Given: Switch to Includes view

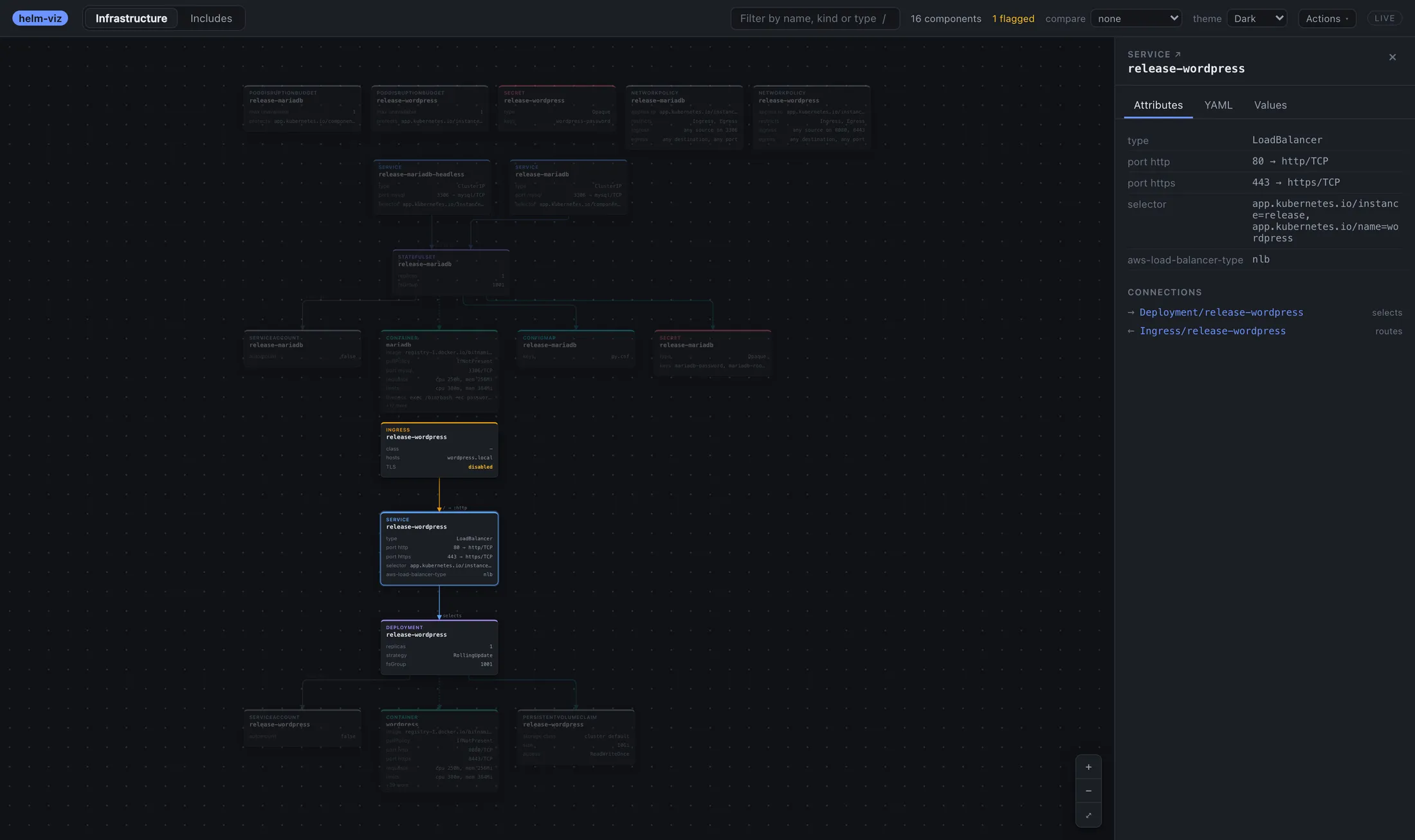Looking at the screenshot, I should [211, 18].
